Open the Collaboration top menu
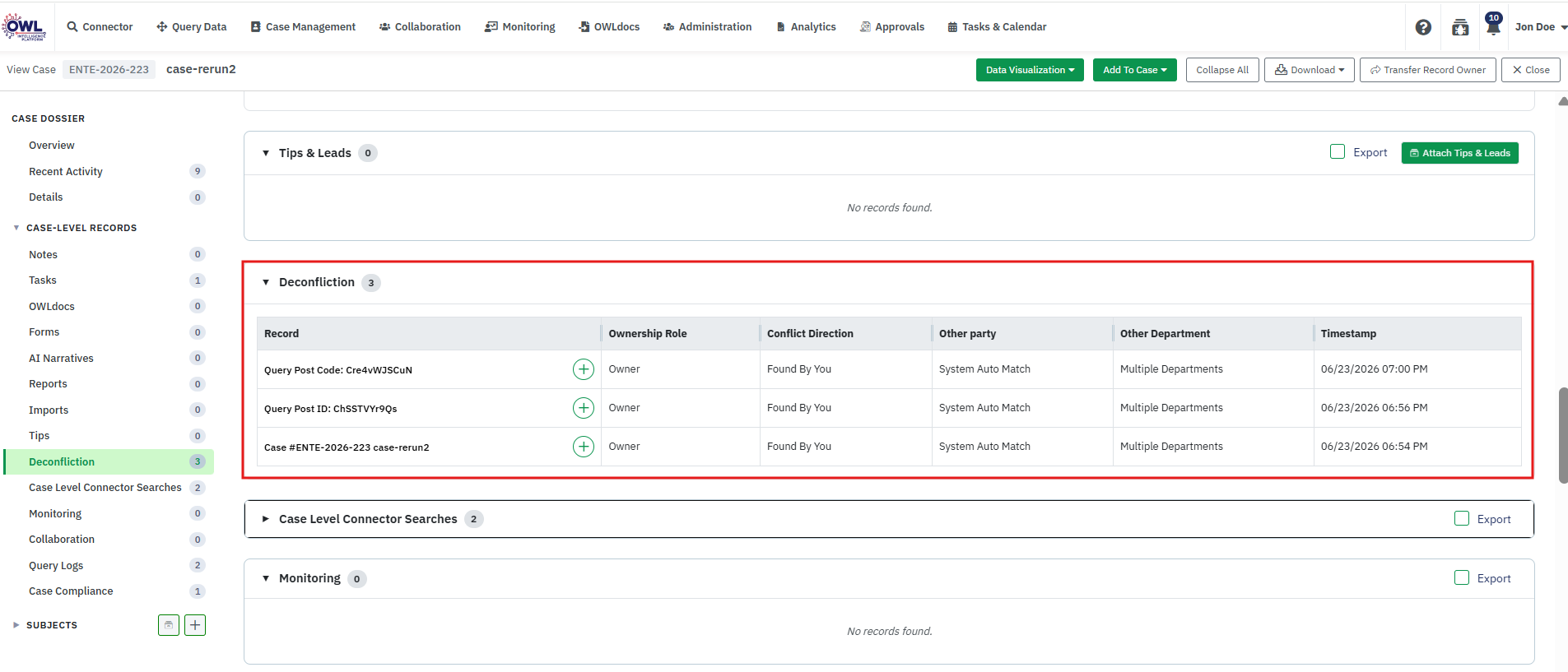 [x=420, y=27]
